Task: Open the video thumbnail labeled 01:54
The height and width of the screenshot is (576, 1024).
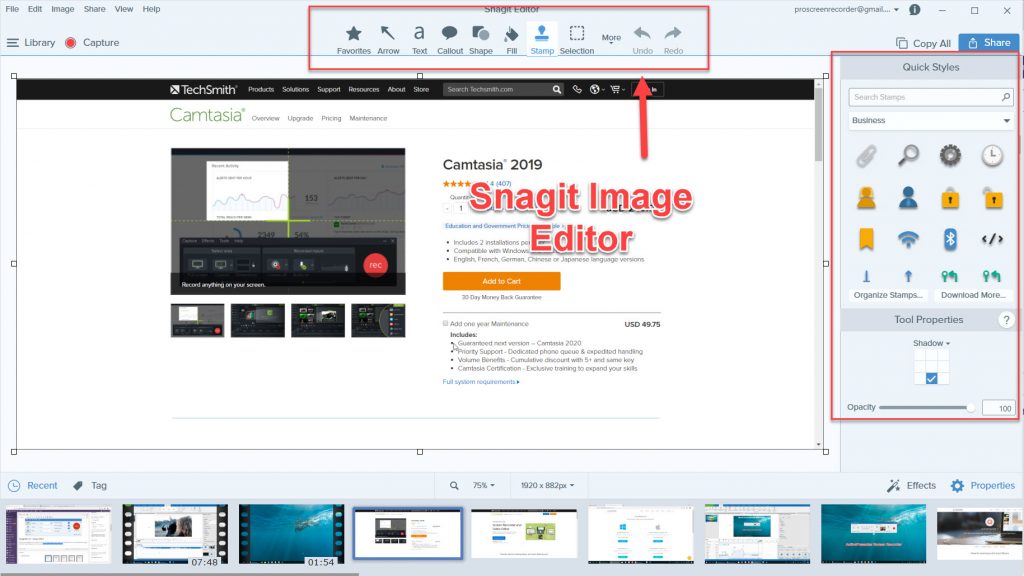Action: [x=291, y=534]
